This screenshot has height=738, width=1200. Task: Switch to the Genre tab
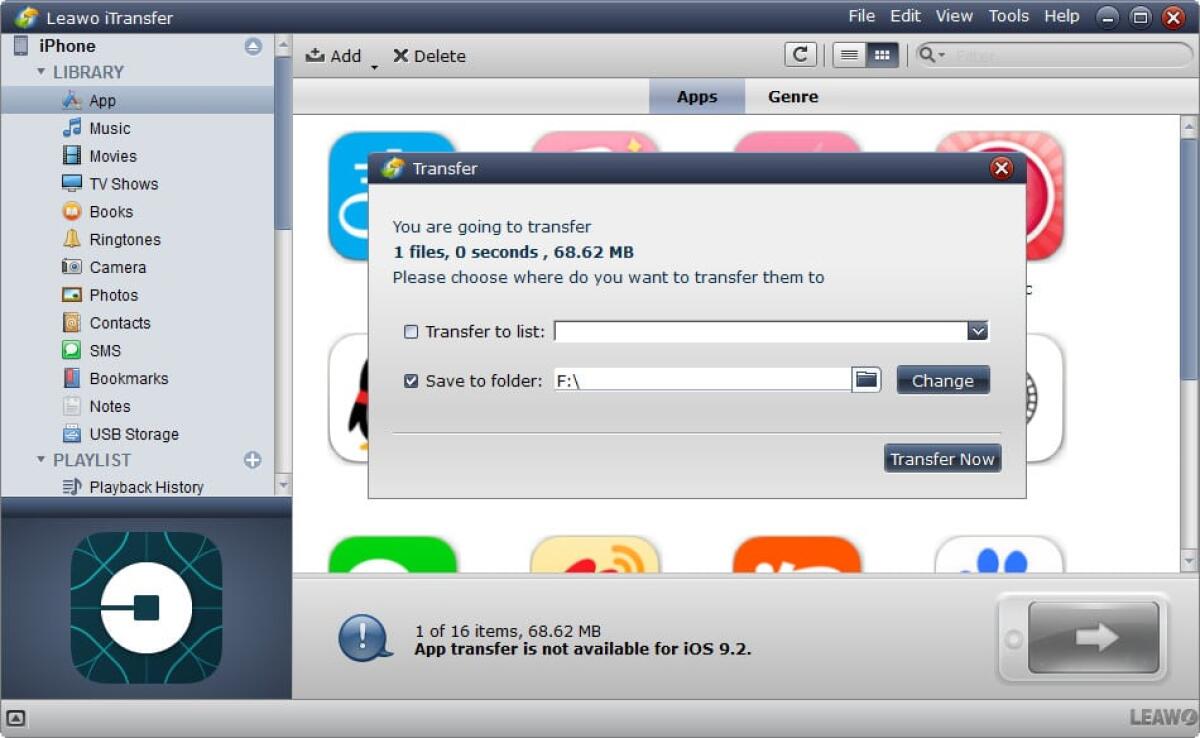792,96
